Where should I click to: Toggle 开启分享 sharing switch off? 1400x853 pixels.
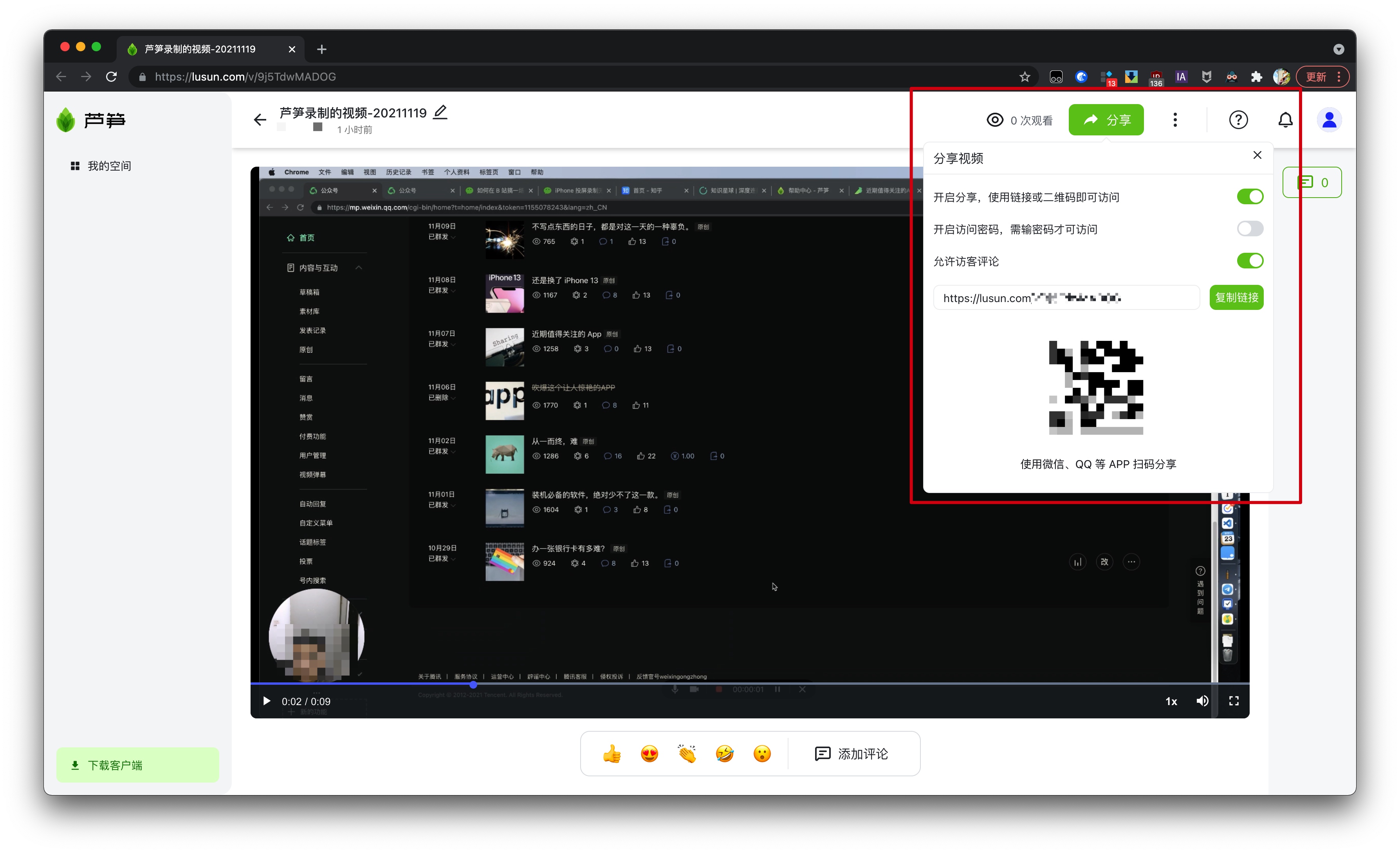pyautogui.click(x=1250, y=196)
